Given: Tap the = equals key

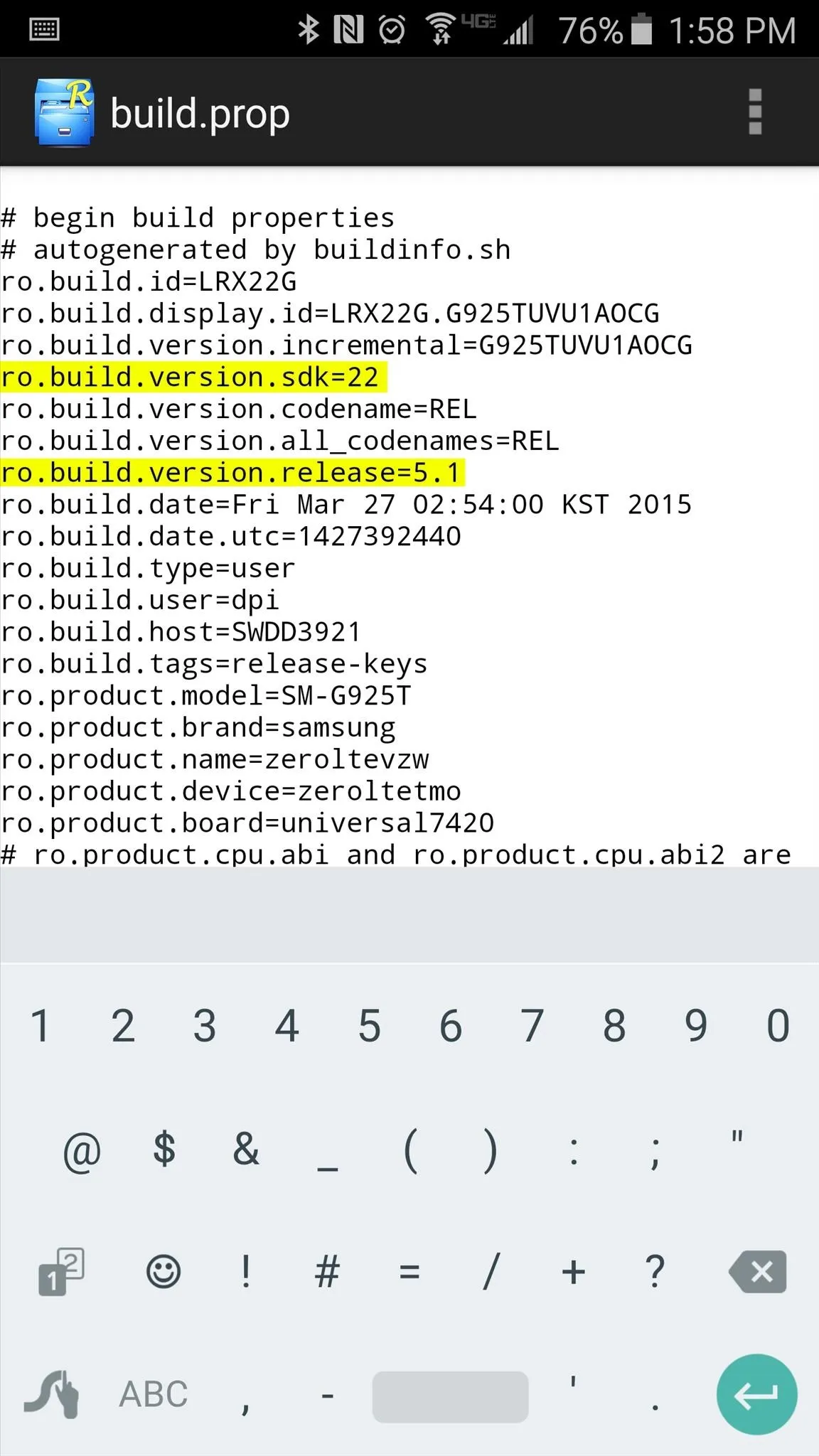Looking at the screenshot, I should 409,1271.
